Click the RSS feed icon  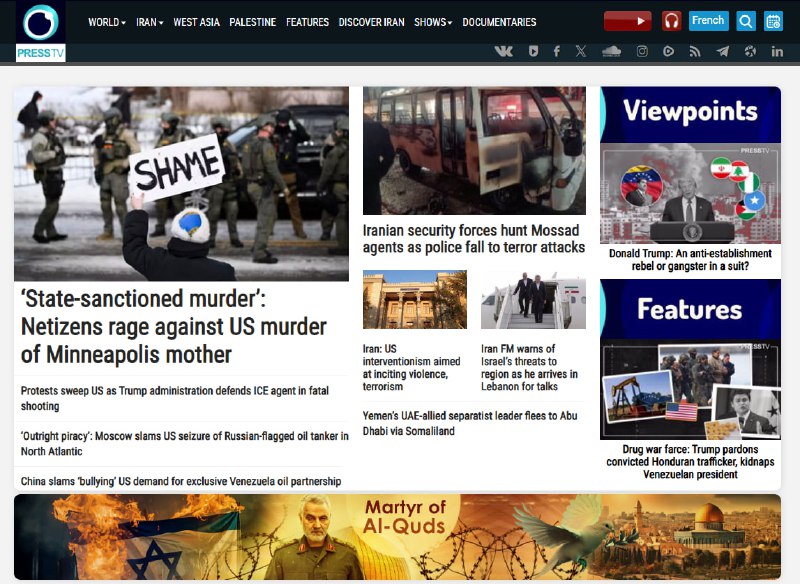tap(695, 51)
